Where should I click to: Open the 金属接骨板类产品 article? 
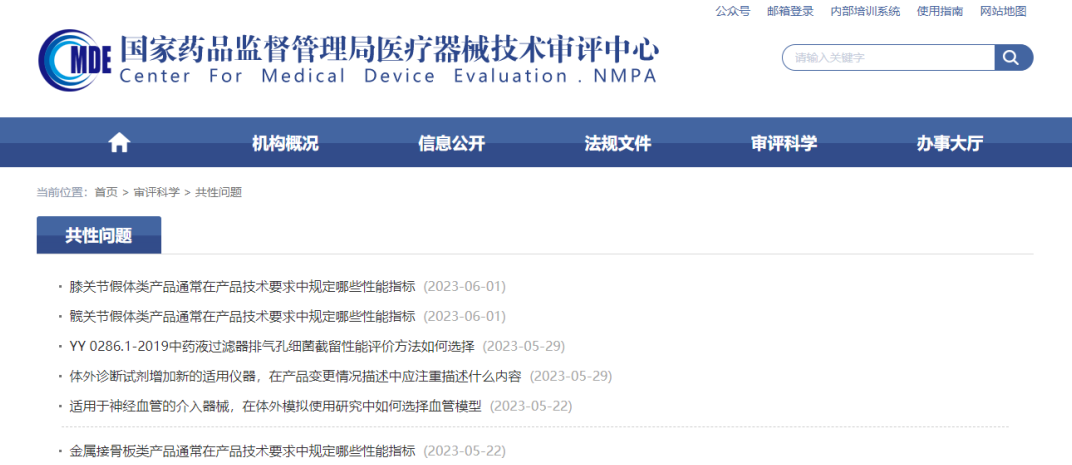pos(242,451)
